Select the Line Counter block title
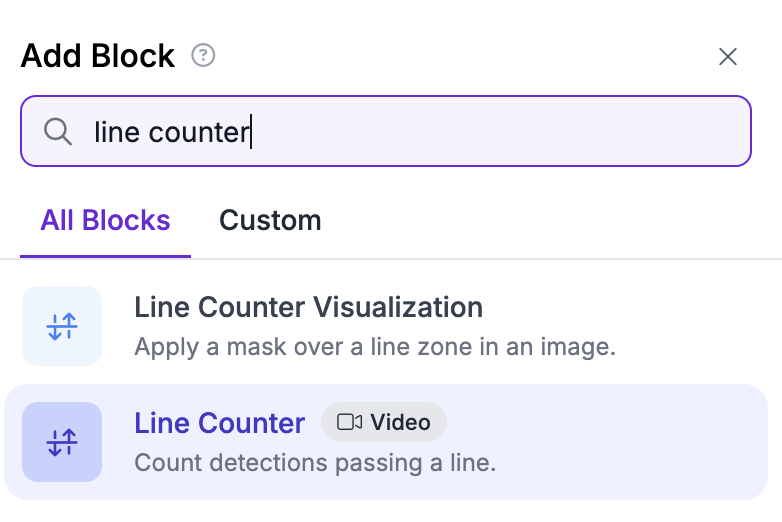The width and height of the screenshot is (782, 522). (x=219, y=423)
